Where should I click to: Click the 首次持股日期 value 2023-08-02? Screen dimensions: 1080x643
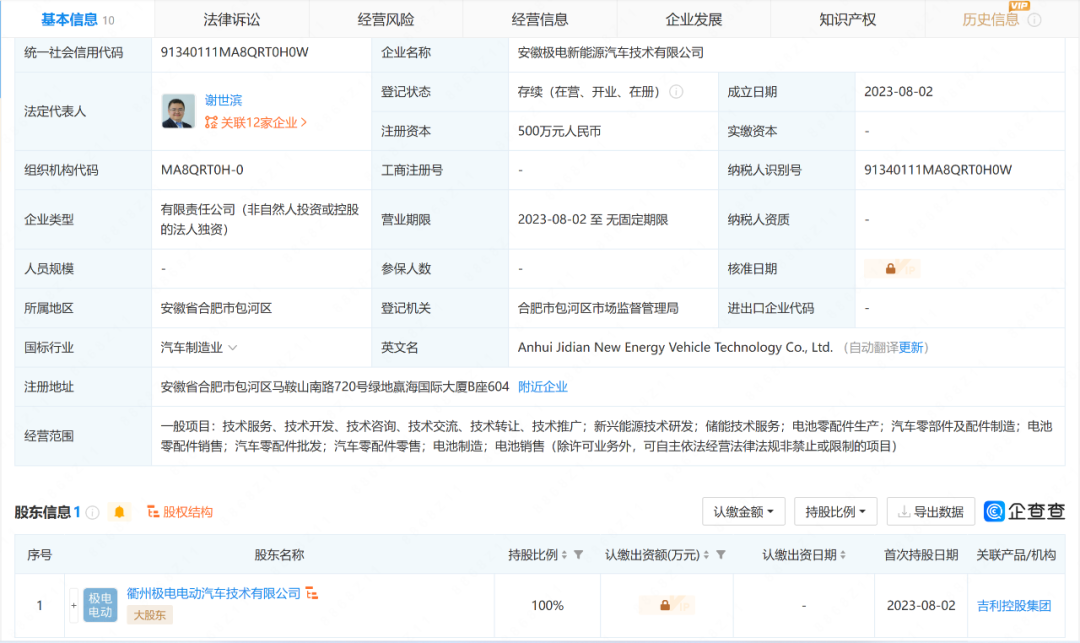coord(921,606)
